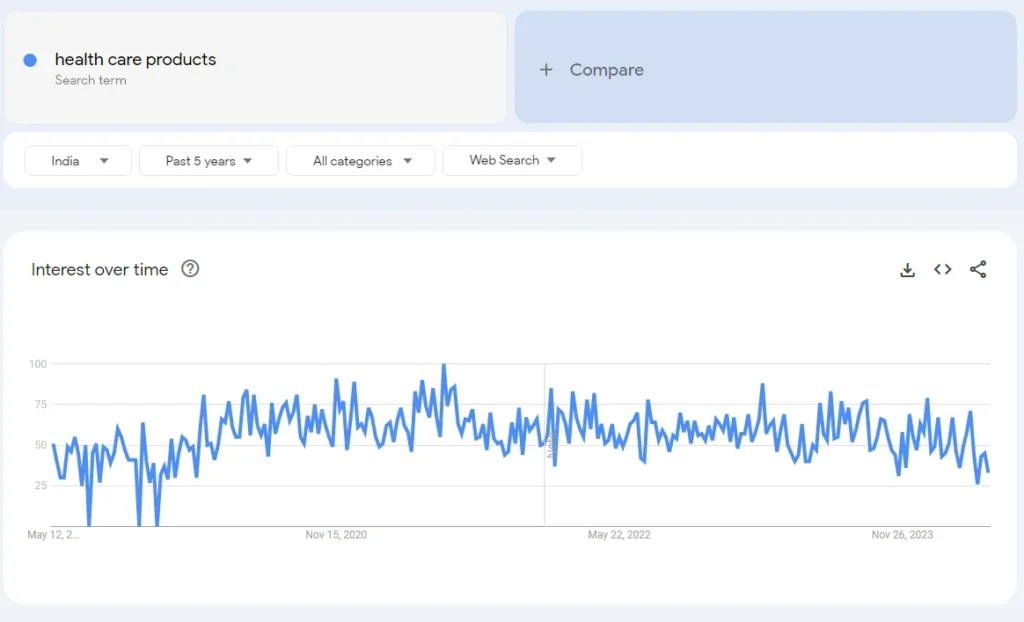Click the share icon on the chart card
The image size is (1024, 622).
coord(978,270)
